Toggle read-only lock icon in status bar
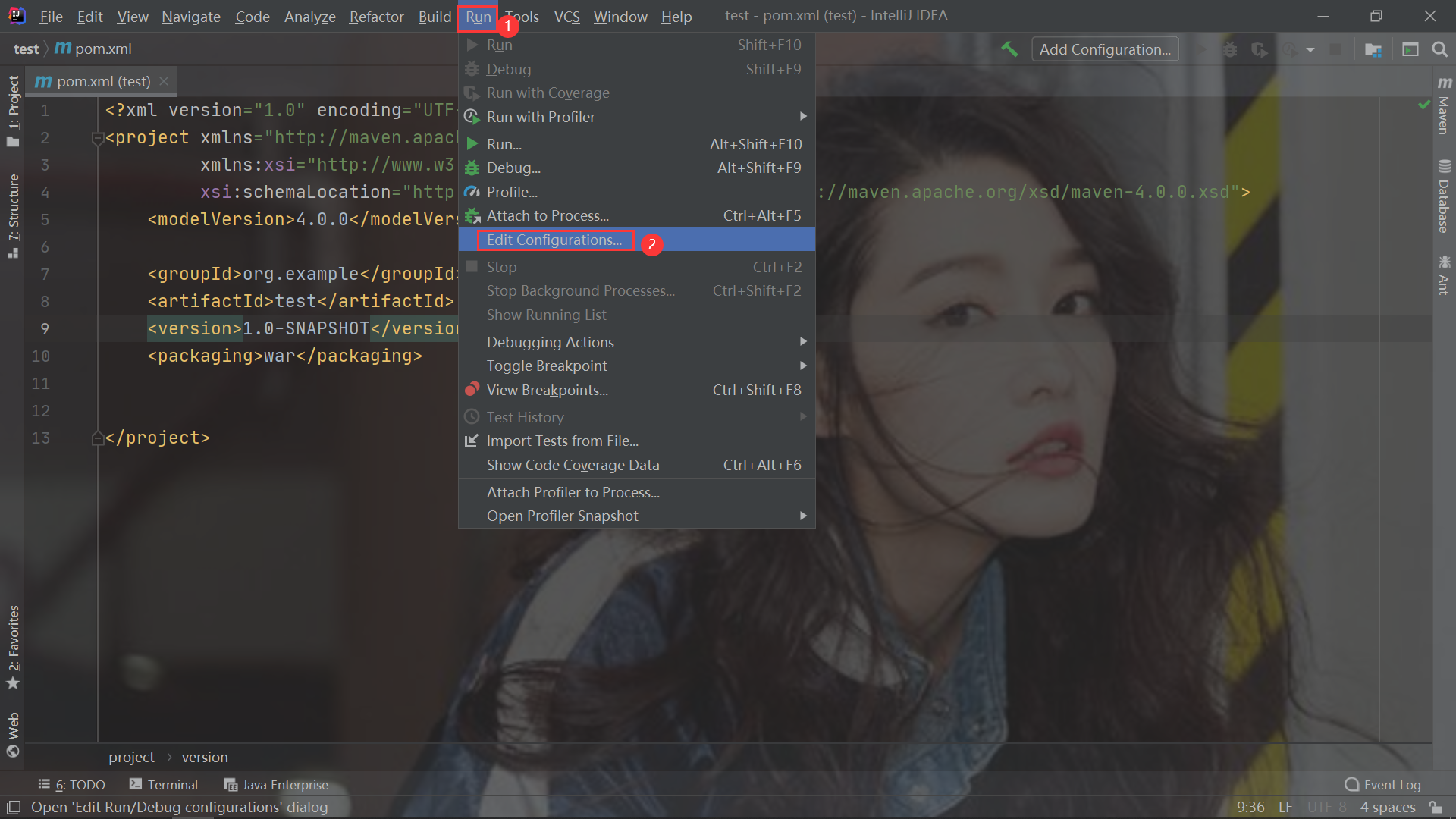Image resolution: width=1456 pixels, height=819 pixels. tap(1436, 808)
